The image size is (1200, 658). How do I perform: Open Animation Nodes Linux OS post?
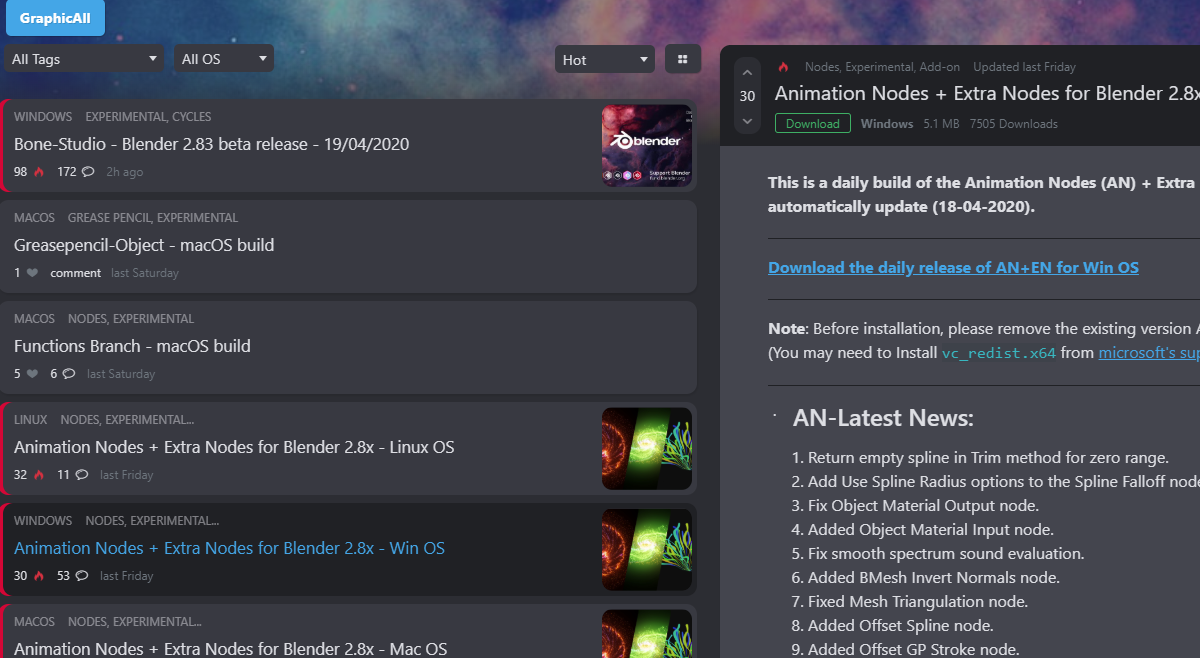click(x=234, y=447)
